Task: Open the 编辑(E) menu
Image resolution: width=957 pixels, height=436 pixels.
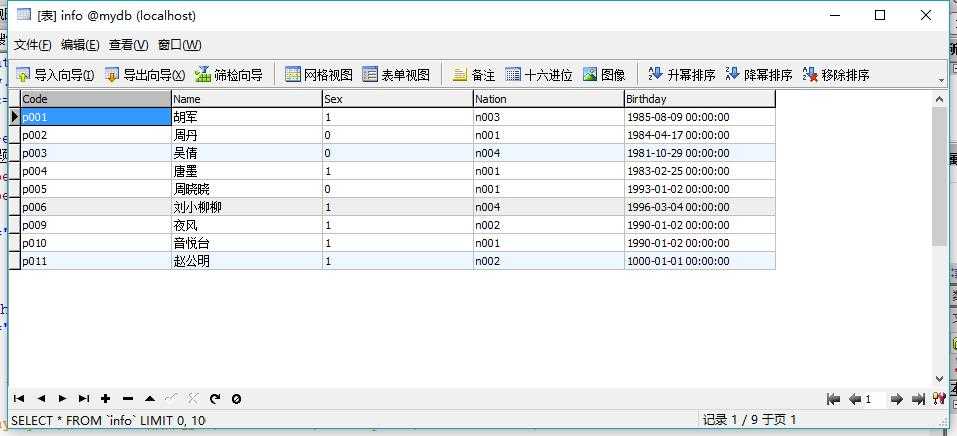Action: click(80, 45)
